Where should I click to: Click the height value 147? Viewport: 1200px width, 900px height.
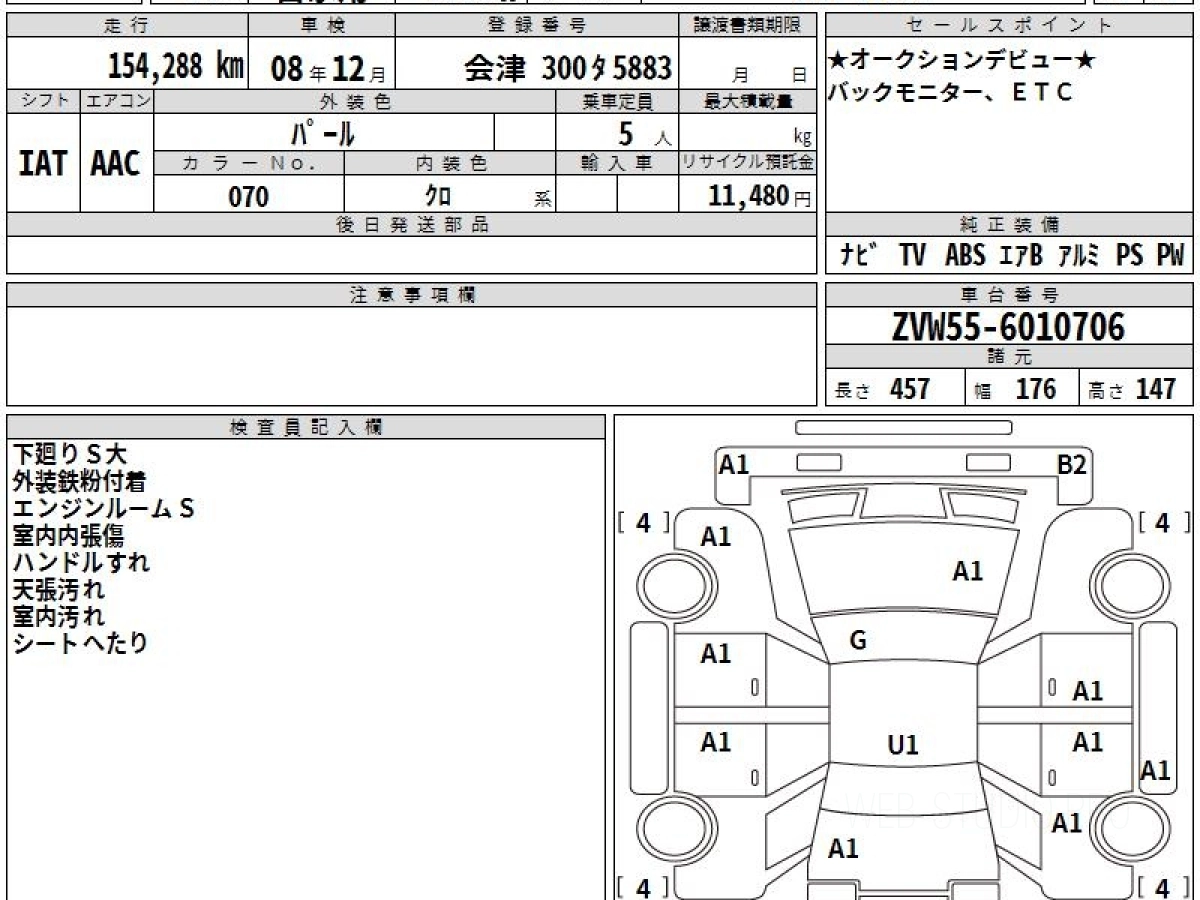pos(1154,388)
